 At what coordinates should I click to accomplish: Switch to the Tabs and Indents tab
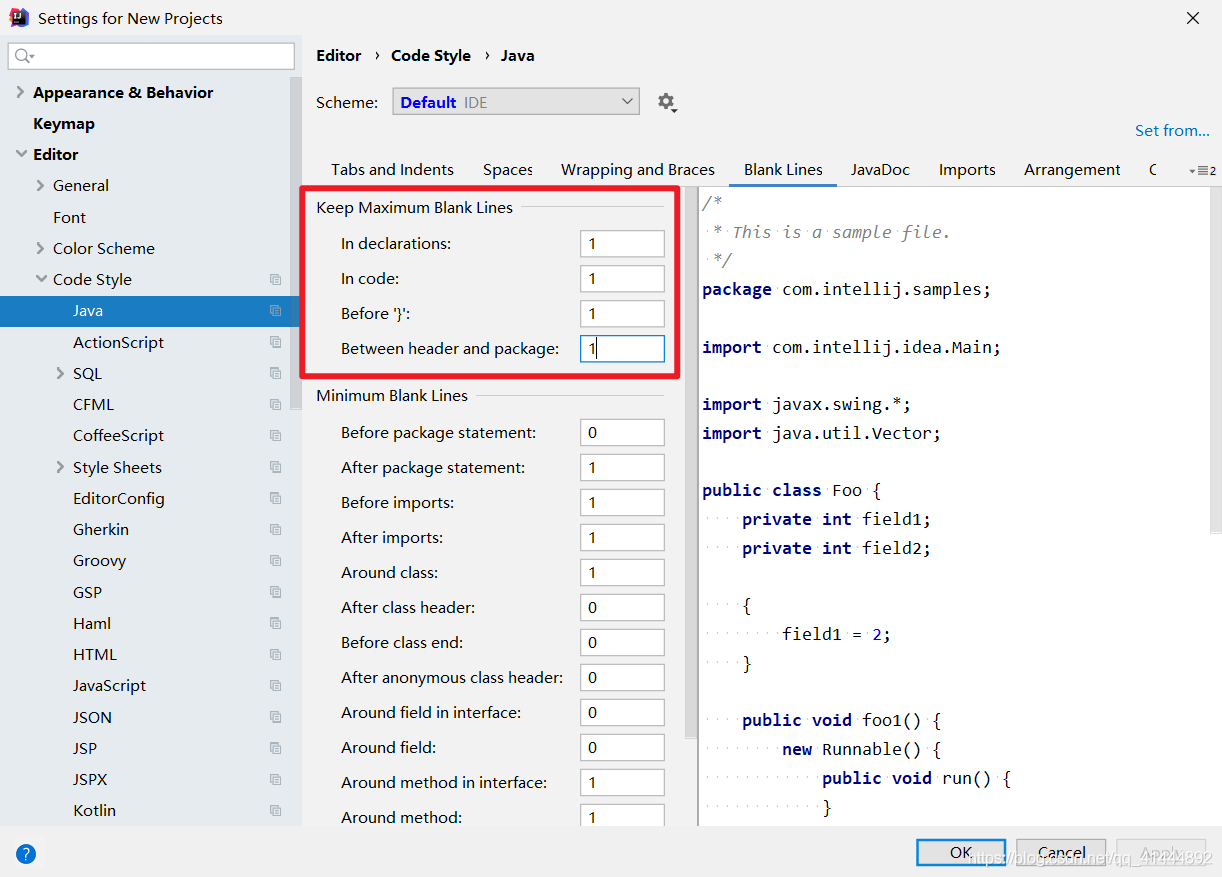(392, 170)
